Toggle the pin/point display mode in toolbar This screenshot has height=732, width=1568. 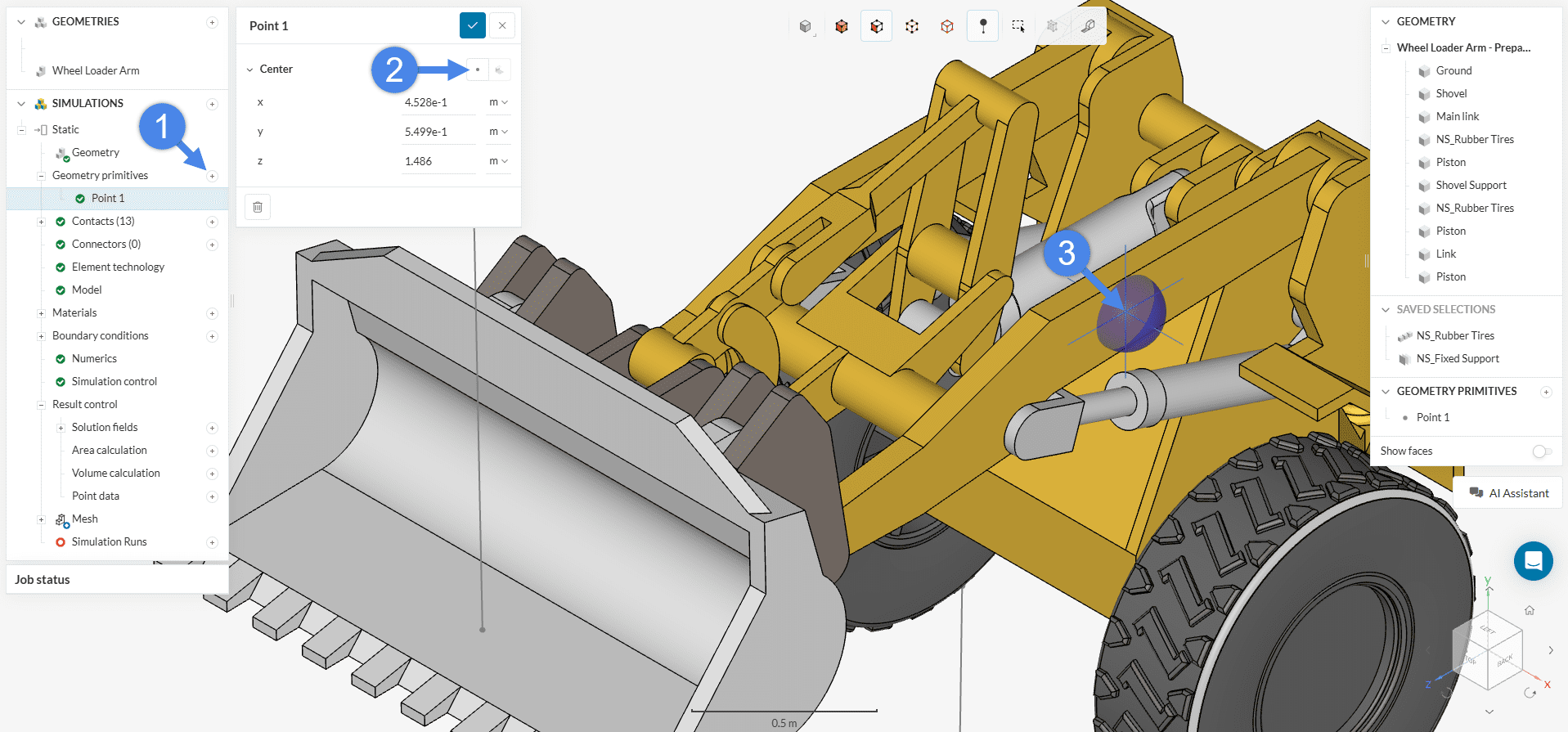983,26
